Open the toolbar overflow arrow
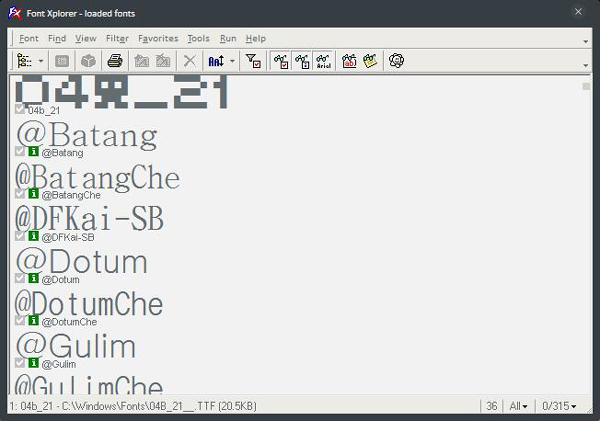600x421 pixels. [585, 65]
